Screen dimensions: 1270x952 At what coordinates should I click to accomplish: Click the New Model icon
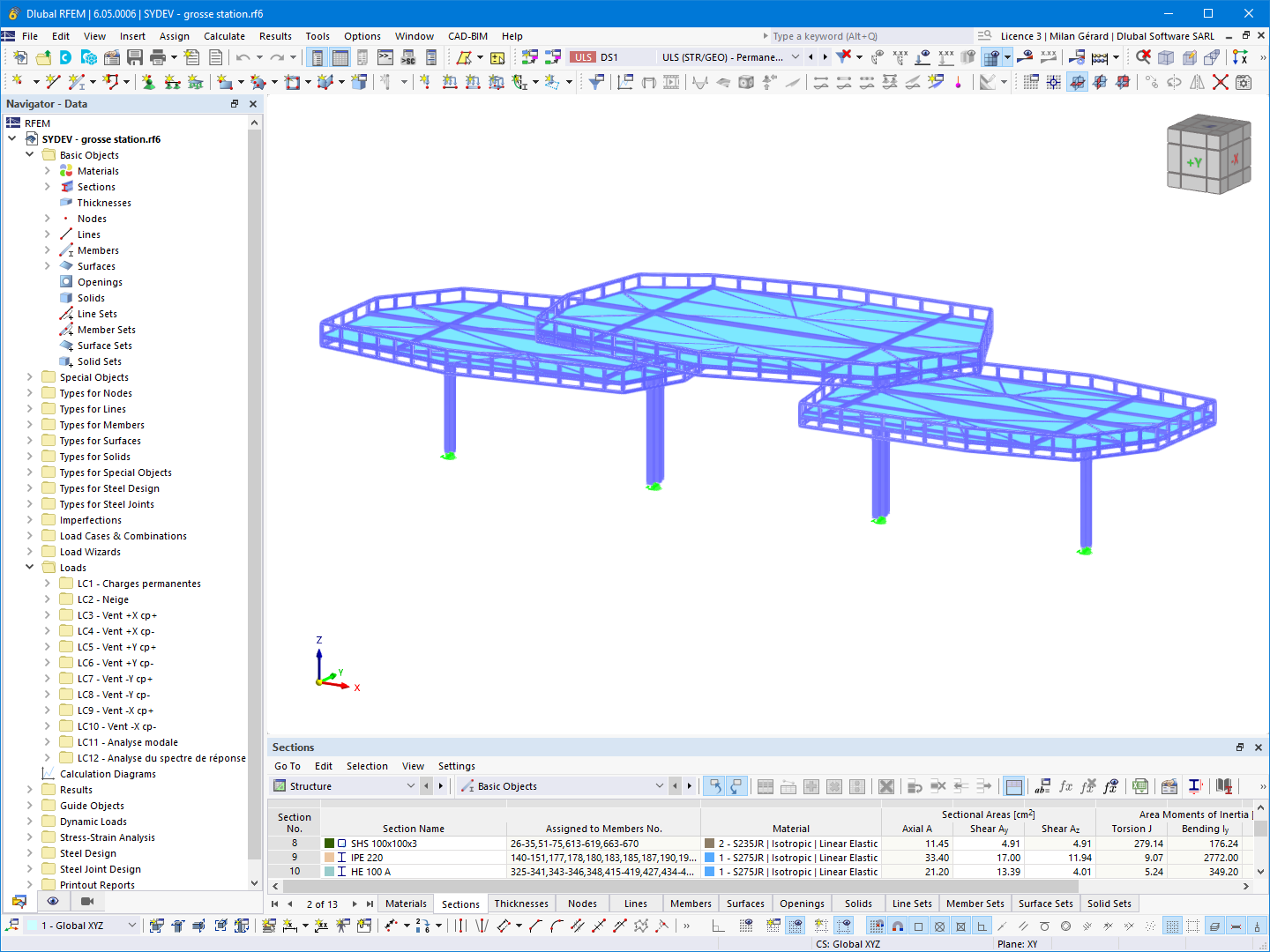(x=20, y=57)
